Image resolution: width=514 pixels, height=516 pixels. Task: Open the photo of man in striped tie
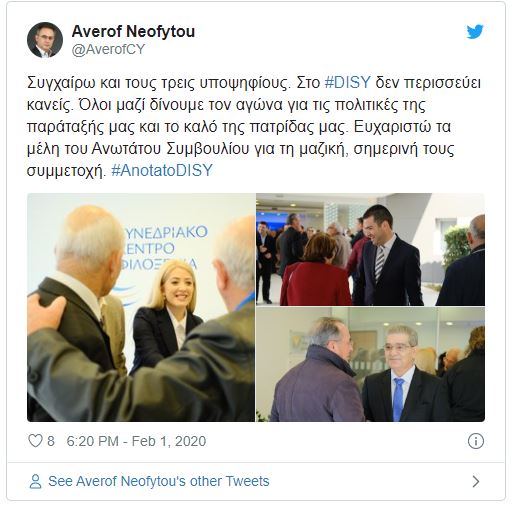[x=370, y=249]
